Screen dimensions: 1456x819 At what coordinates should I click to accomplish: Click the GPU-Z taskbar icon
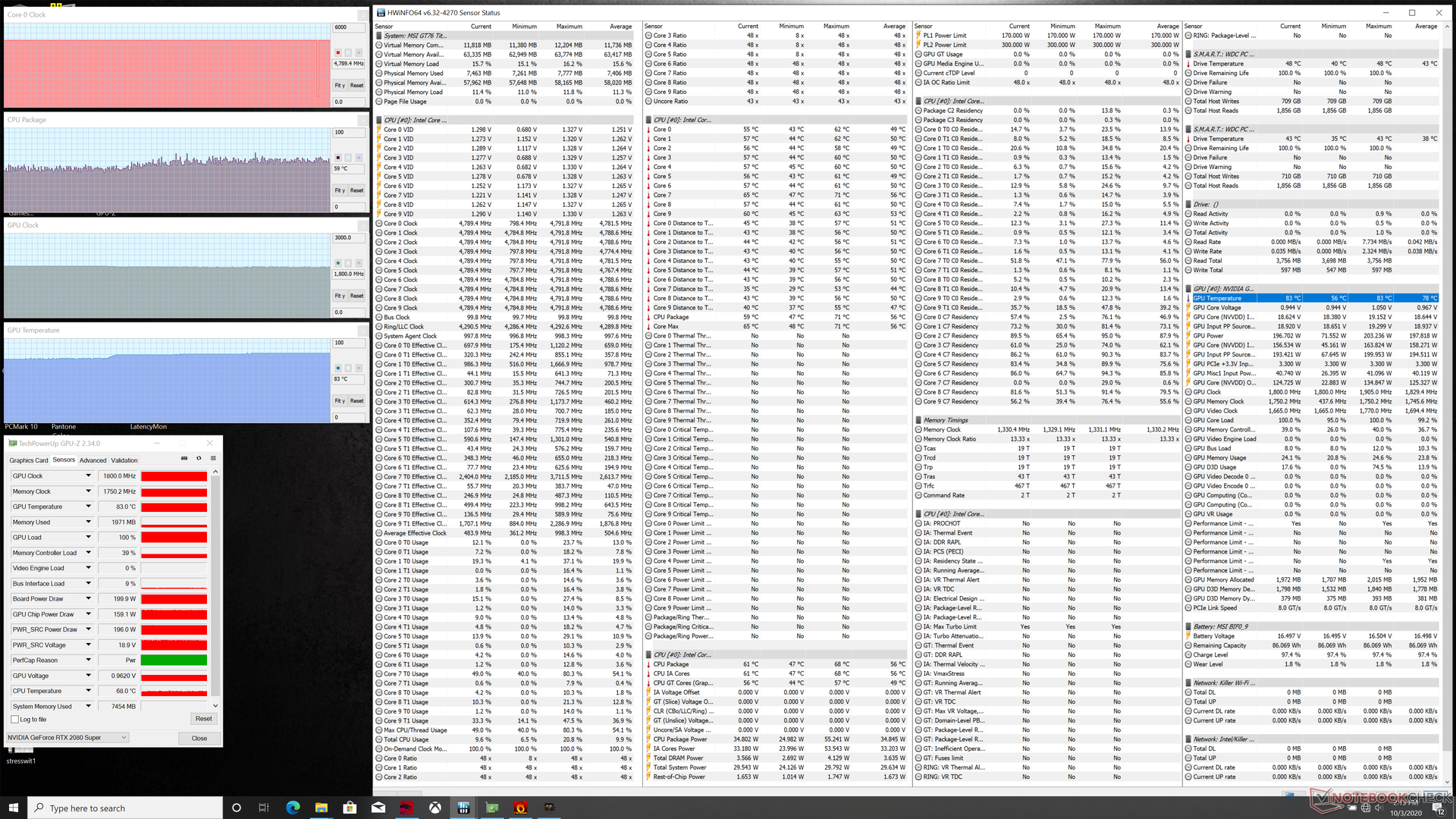492,808
